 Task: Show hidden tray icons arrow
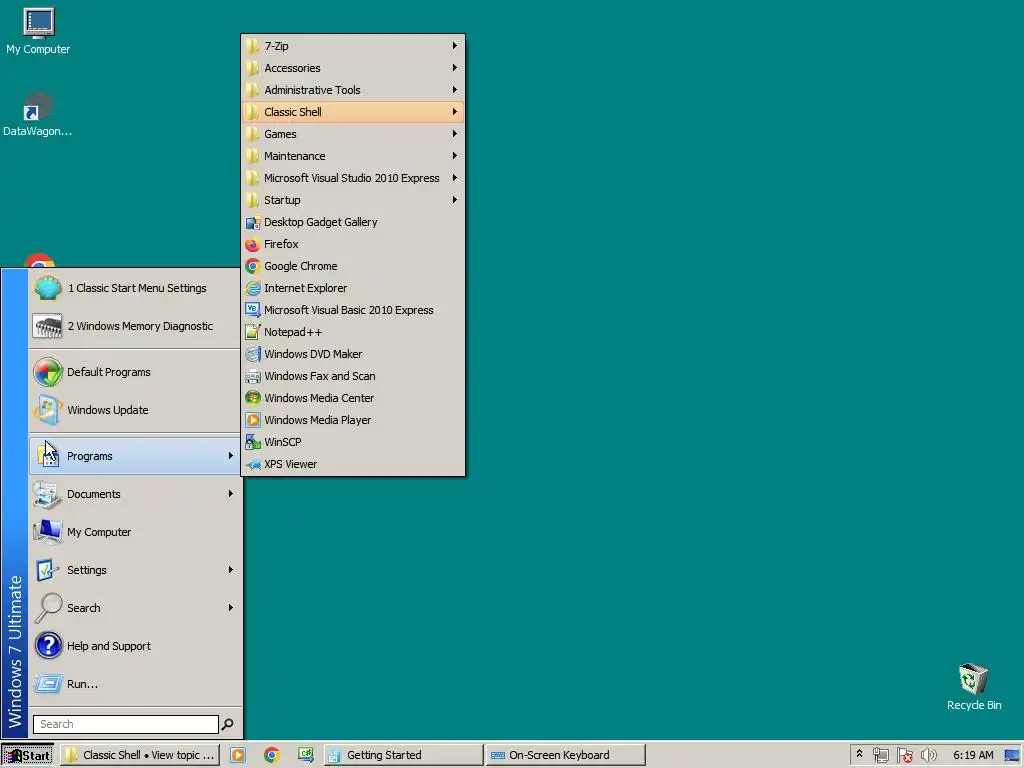859,754
